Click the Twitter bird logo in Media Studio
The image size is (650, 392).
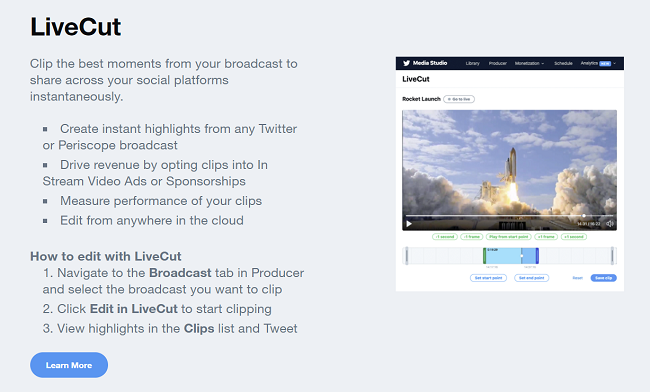click(x=406, y=63)
